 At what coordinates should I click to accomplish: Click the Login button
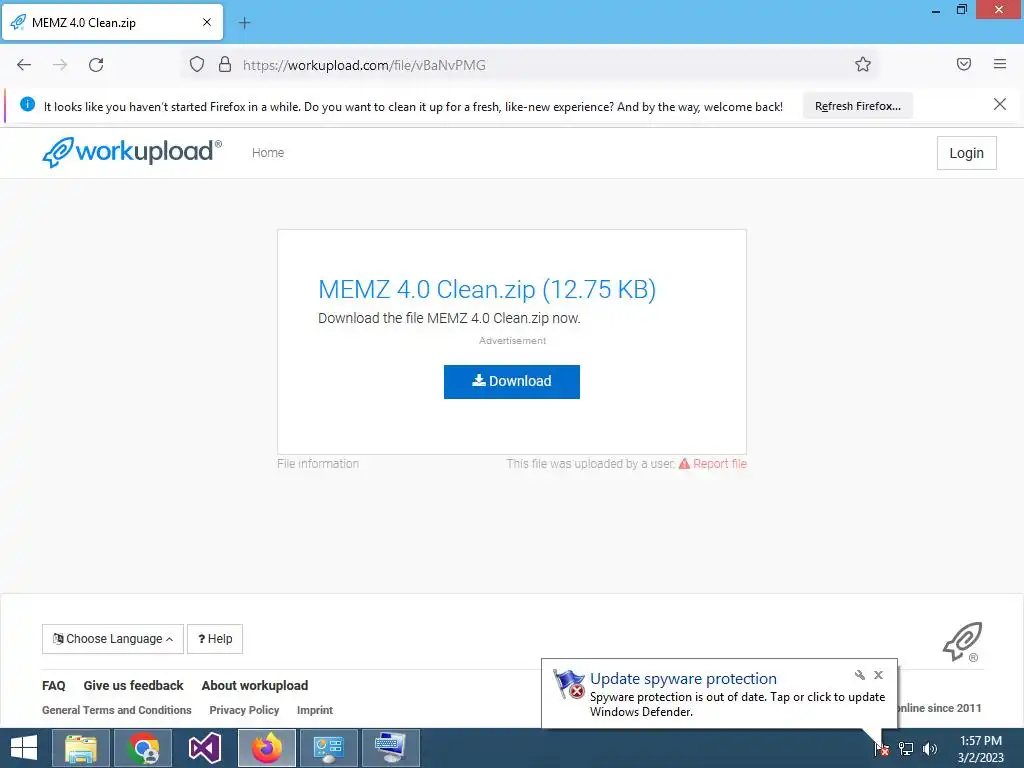click(967, 153)
